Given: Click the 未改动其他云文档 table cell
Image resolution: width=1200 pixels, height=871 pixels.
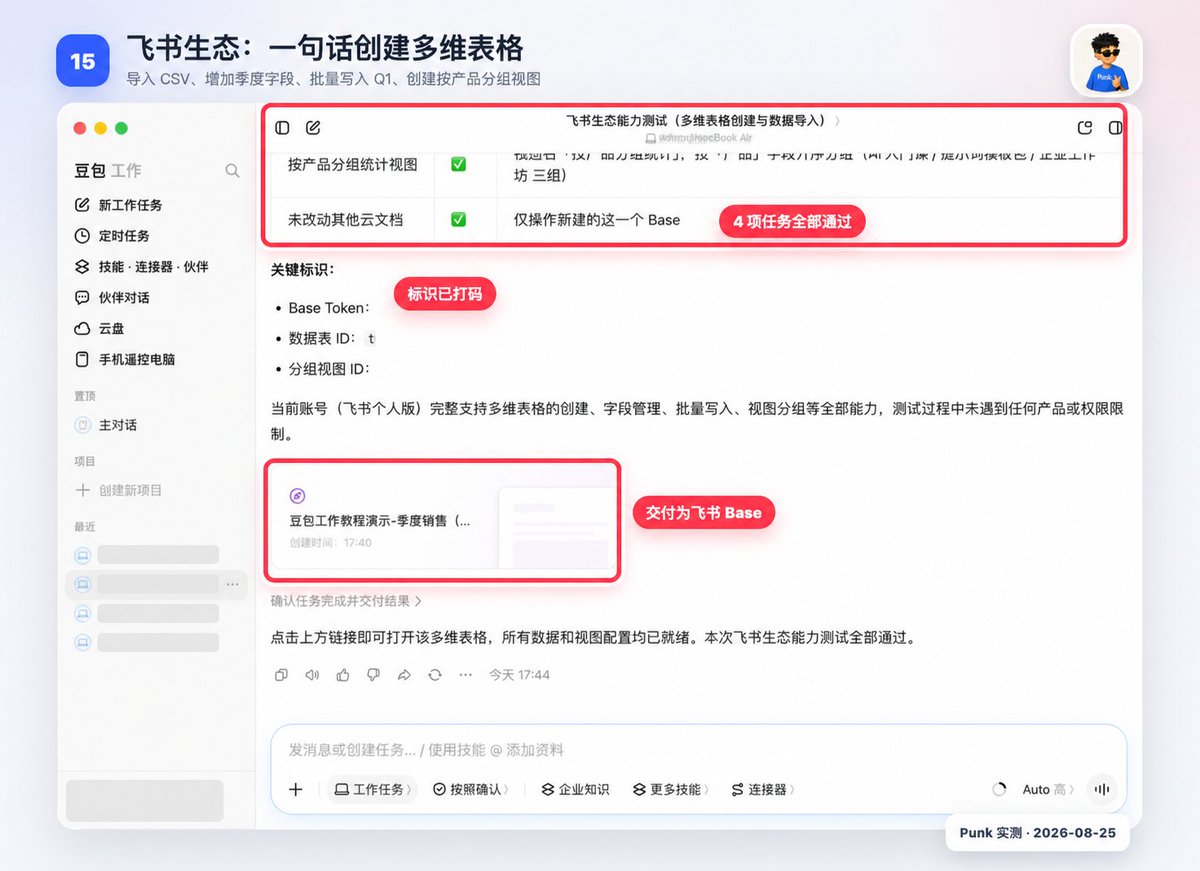Looking at the screenshot, I should pyautogui.click(x=345, y=219).
